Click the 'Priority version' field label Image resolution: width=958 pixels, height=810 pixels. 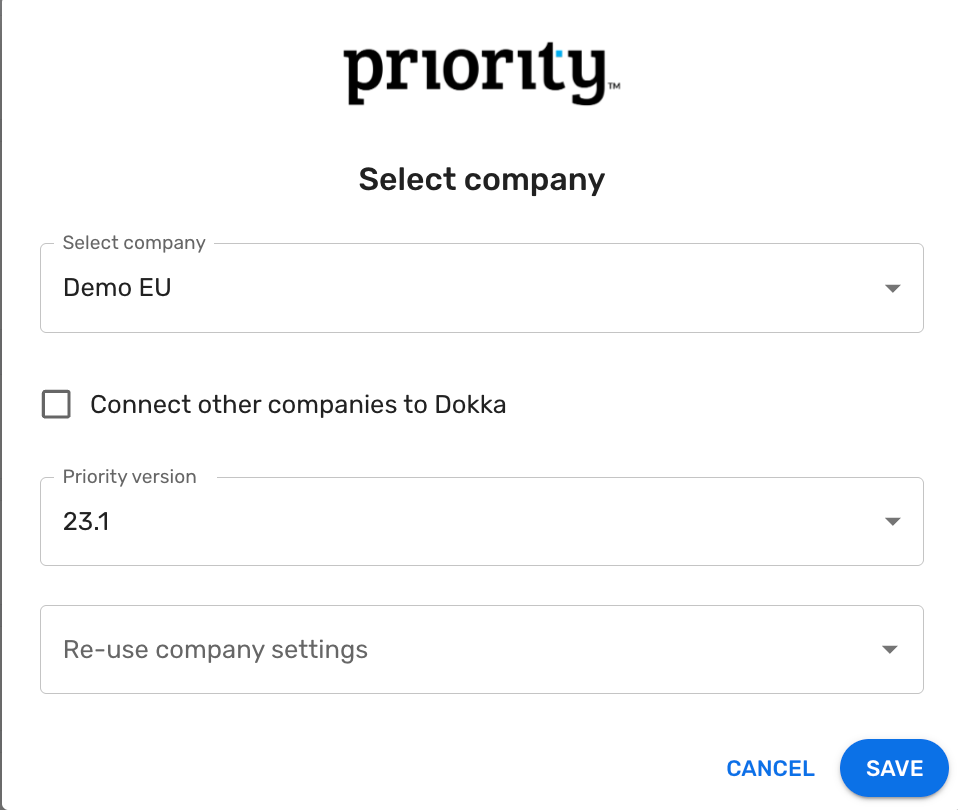coord(129,477)
